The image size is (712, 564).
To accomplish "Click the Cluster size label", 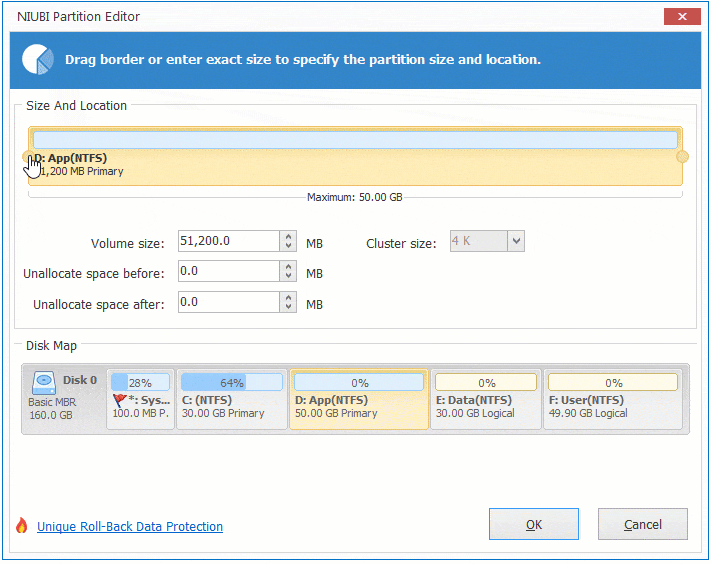I will point(401,244).
